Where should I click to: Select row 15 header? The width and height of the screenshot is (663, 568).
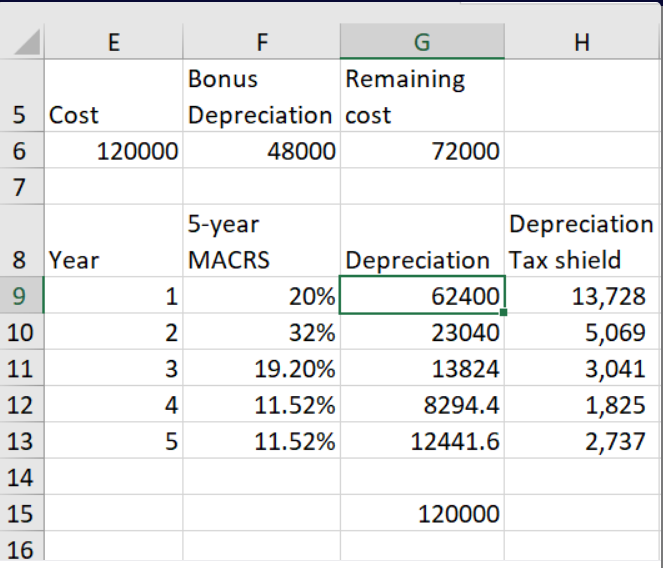click(x=20, y=514)
